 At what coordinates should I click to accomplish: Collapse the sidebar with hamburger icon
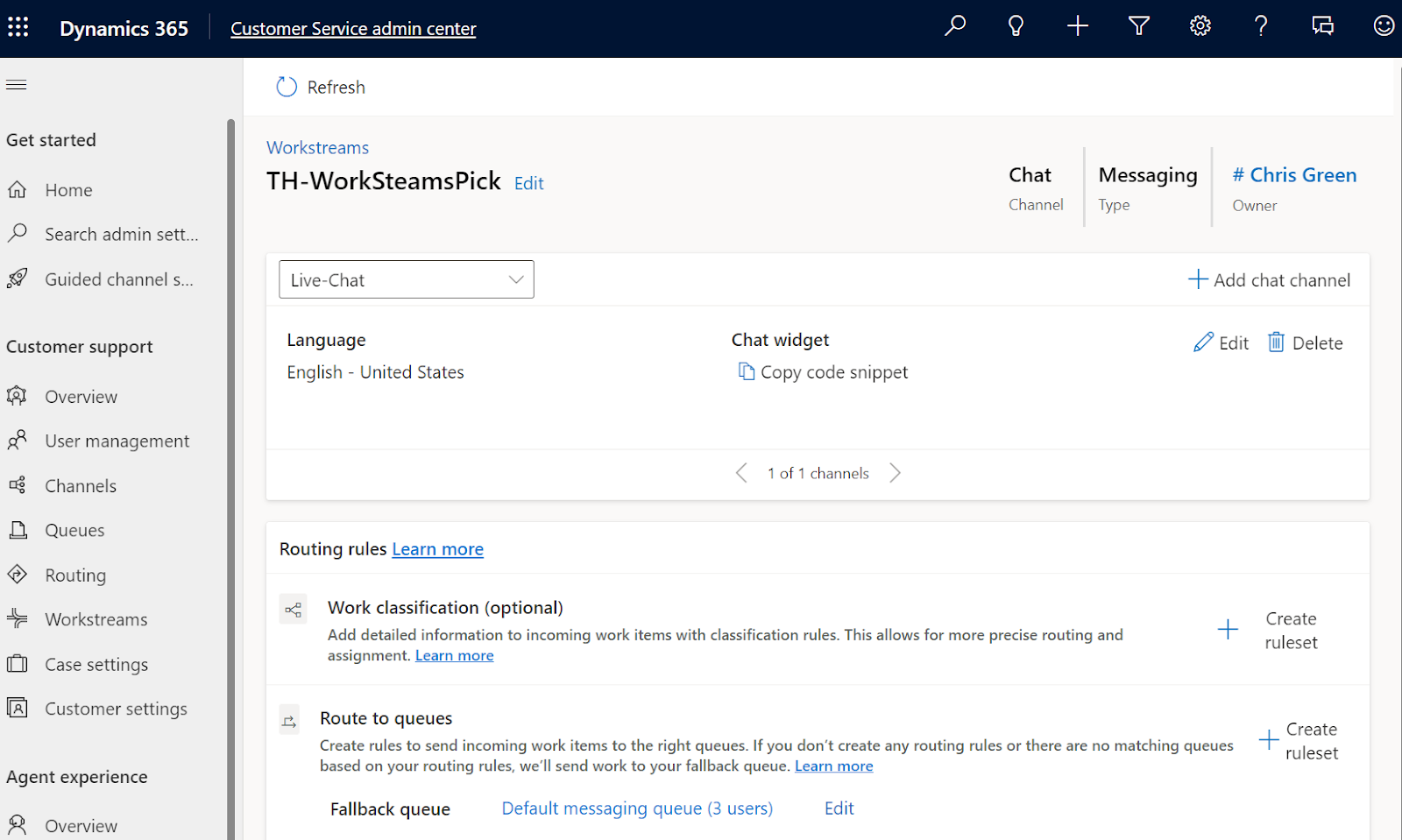tap(17, 85)
